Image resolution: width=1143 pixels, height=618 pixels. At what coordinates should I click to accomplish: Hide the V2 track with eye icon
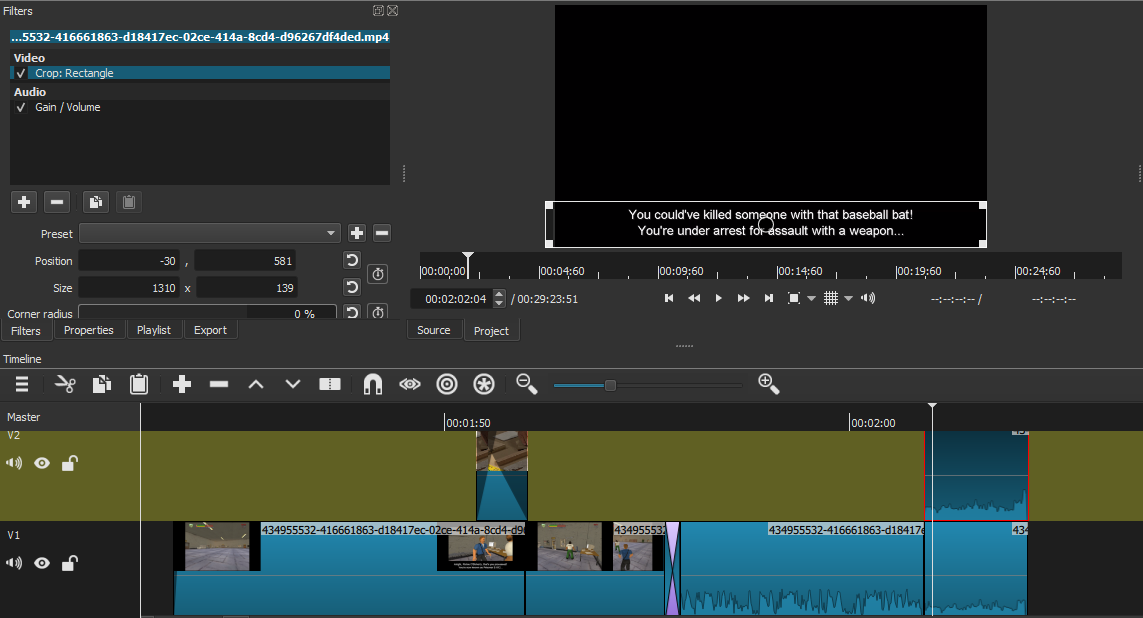point(42,463)
